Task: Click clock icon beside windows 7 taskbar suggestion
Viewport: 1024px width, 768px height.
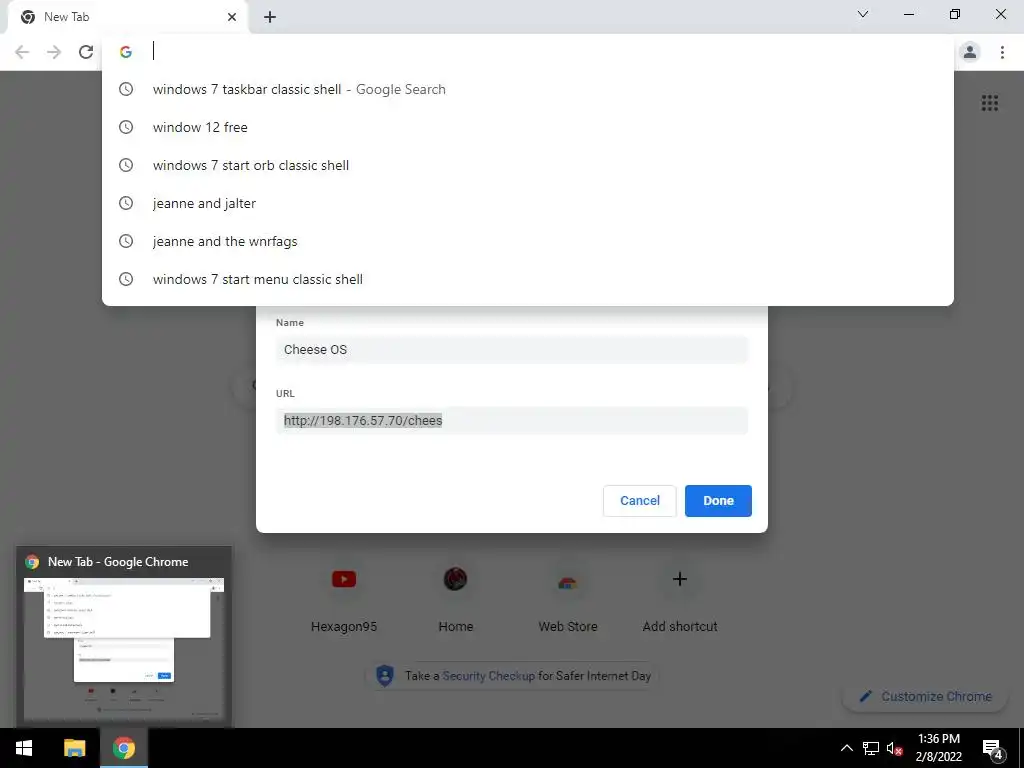Action: pyautogui.click(x=126, y=89)
